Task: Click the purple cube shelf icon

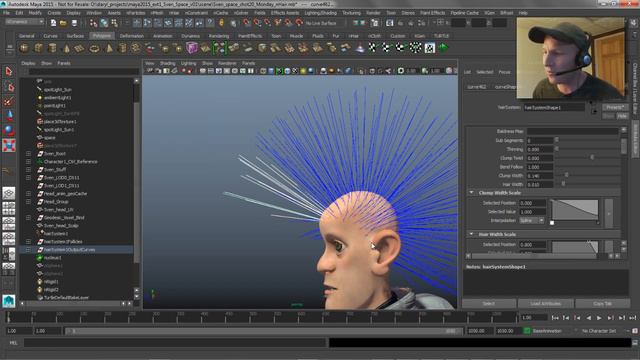Action: [x=191, y=48]
